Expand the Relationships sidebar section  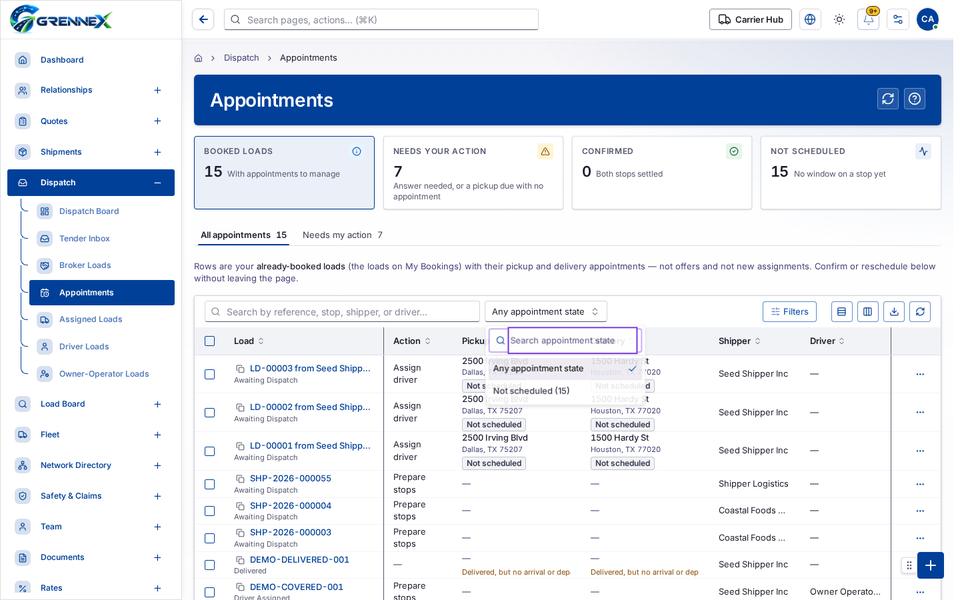[x=157, y=90]
